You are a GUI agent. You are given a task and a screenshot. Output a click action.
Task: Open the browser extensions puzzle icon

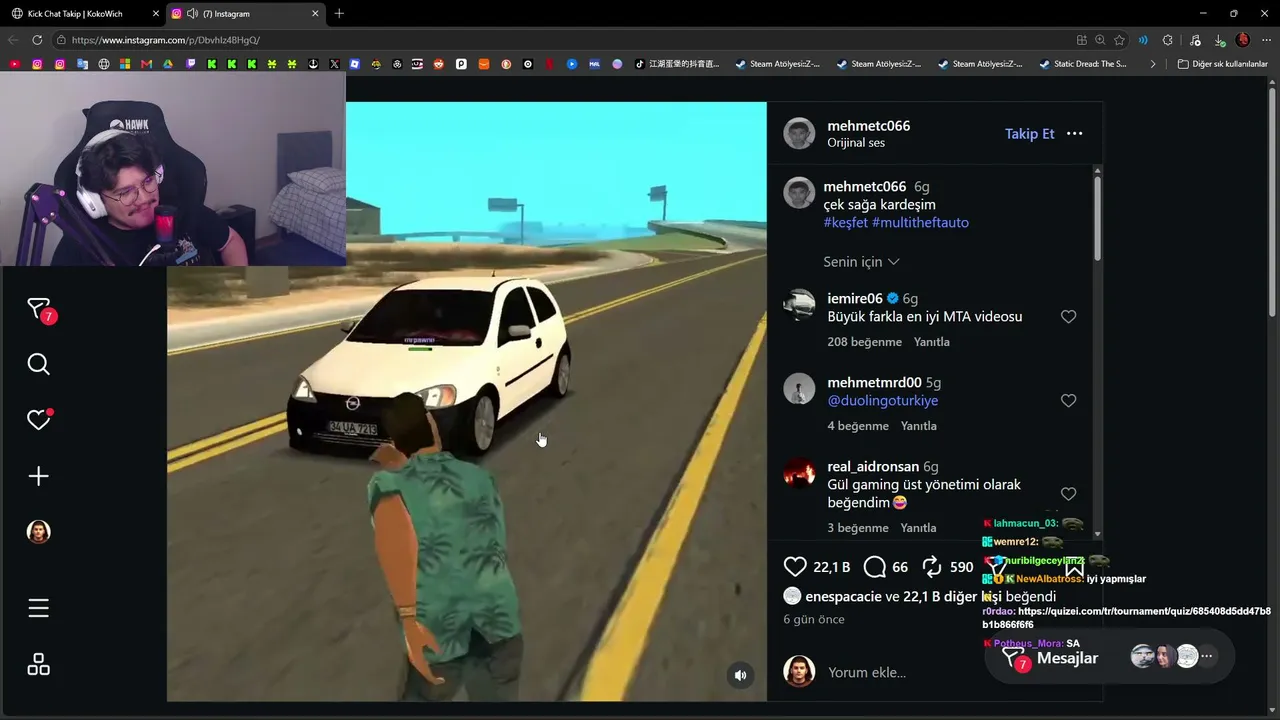pyautogui.click(x=1167, y=40)
